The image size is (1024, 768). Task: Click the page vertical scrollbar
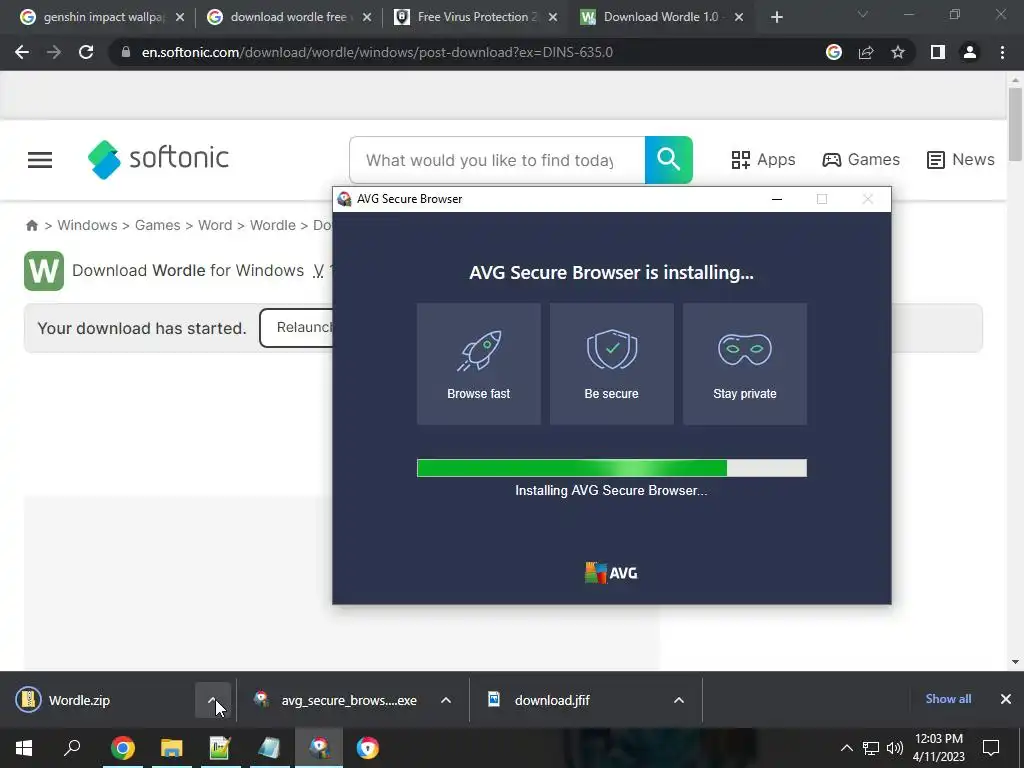pyautogui.click(x=1015, y=124)
